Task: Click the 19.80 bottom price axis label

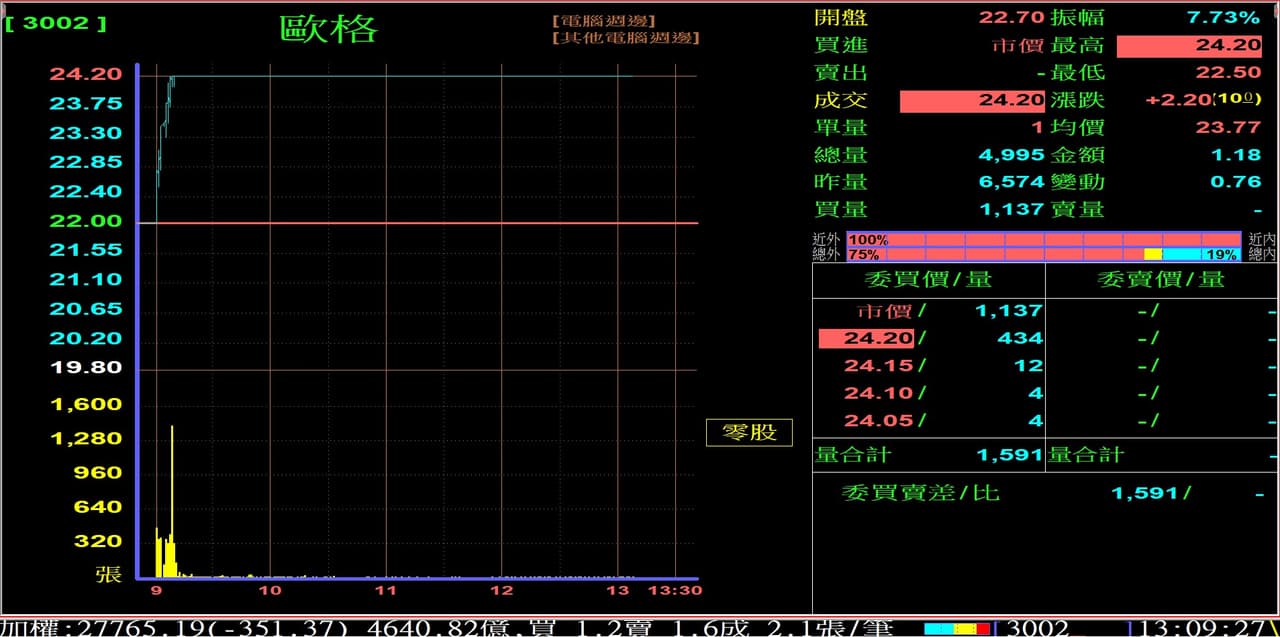Action: coord(86,367)
